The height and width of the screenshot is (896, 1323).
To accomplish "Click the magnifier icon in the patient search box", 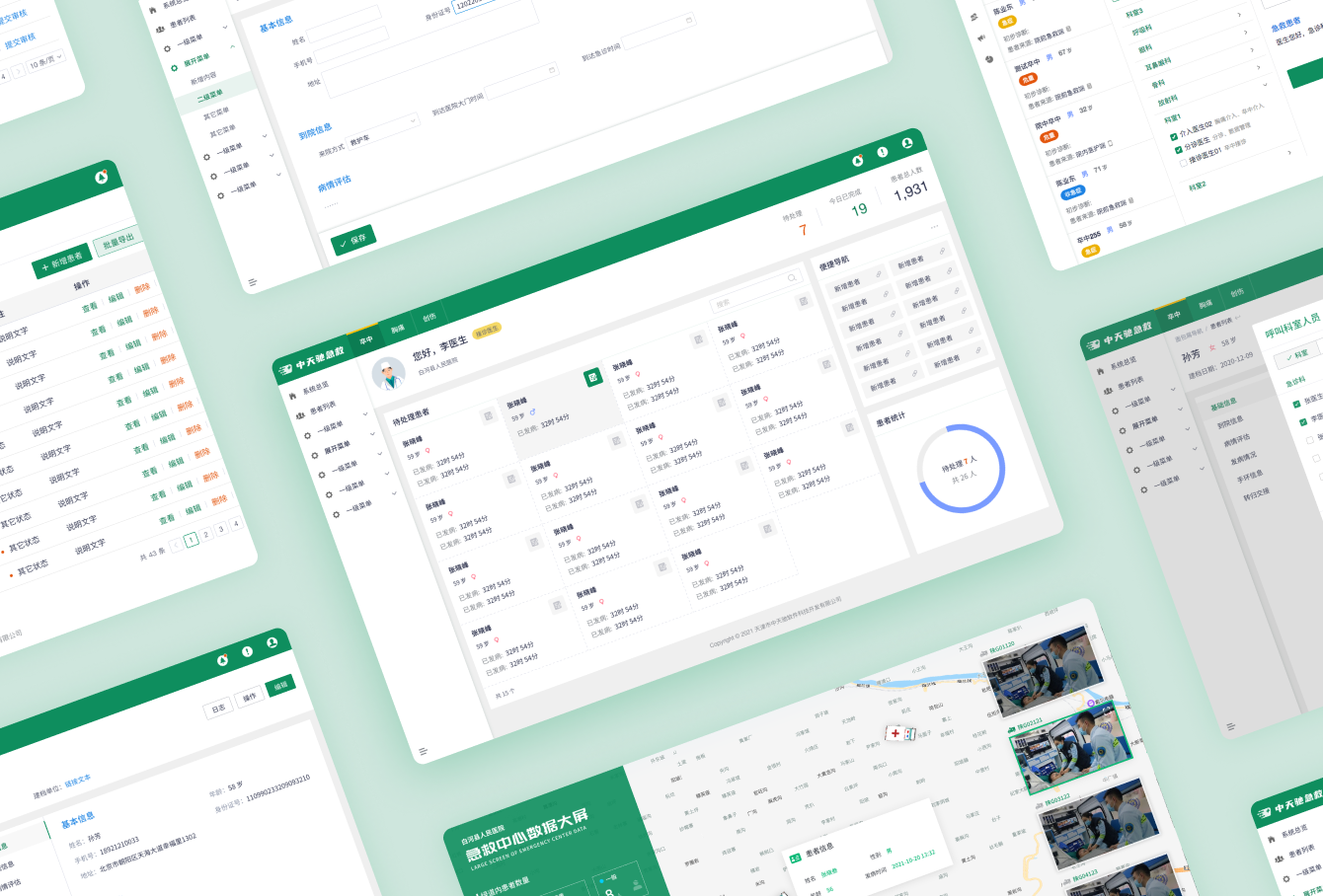I will tap(791, 279).
